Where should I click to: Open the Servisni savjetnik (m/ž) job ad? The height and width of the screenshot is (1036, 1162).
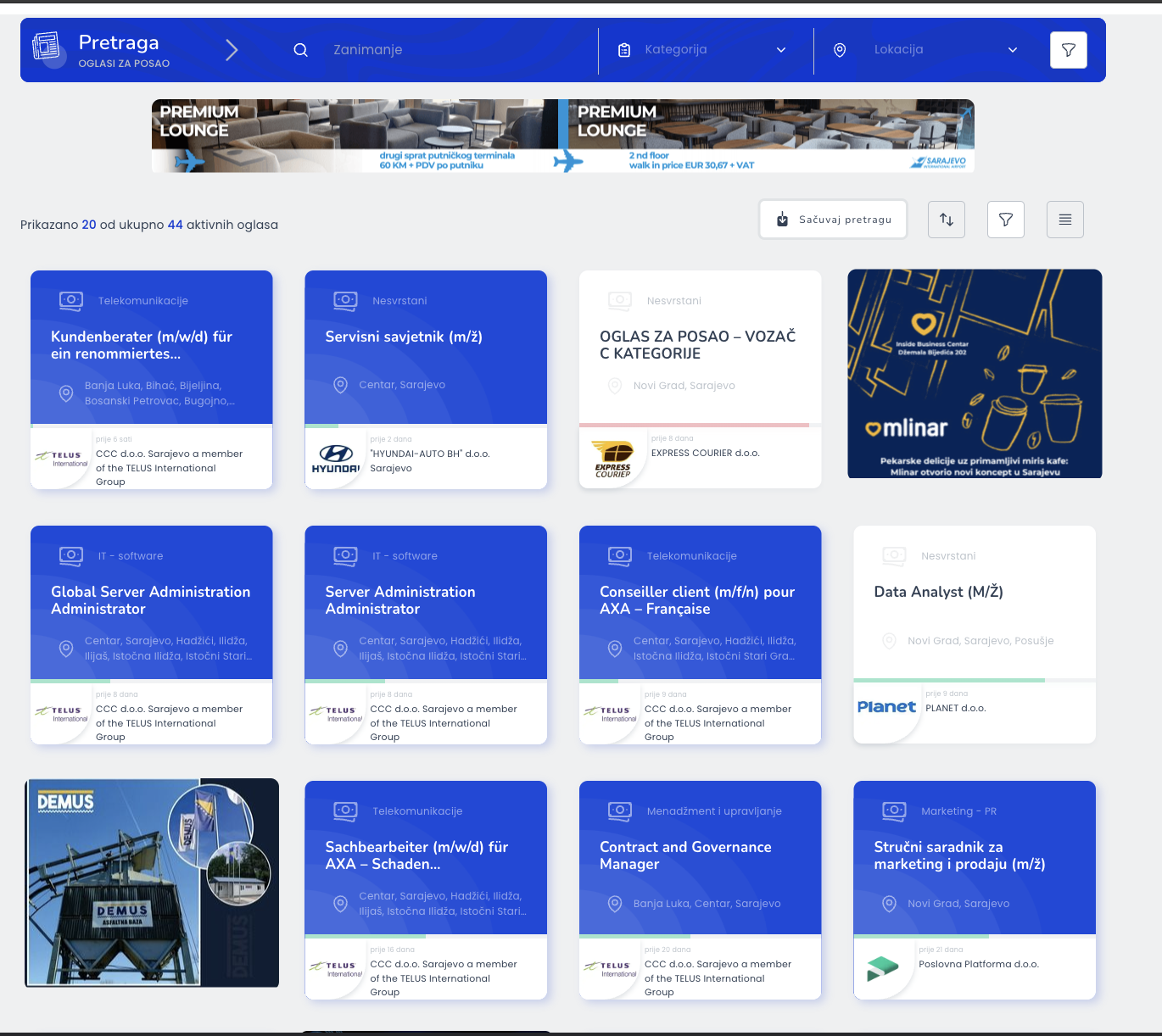click(x=404, y=337)
